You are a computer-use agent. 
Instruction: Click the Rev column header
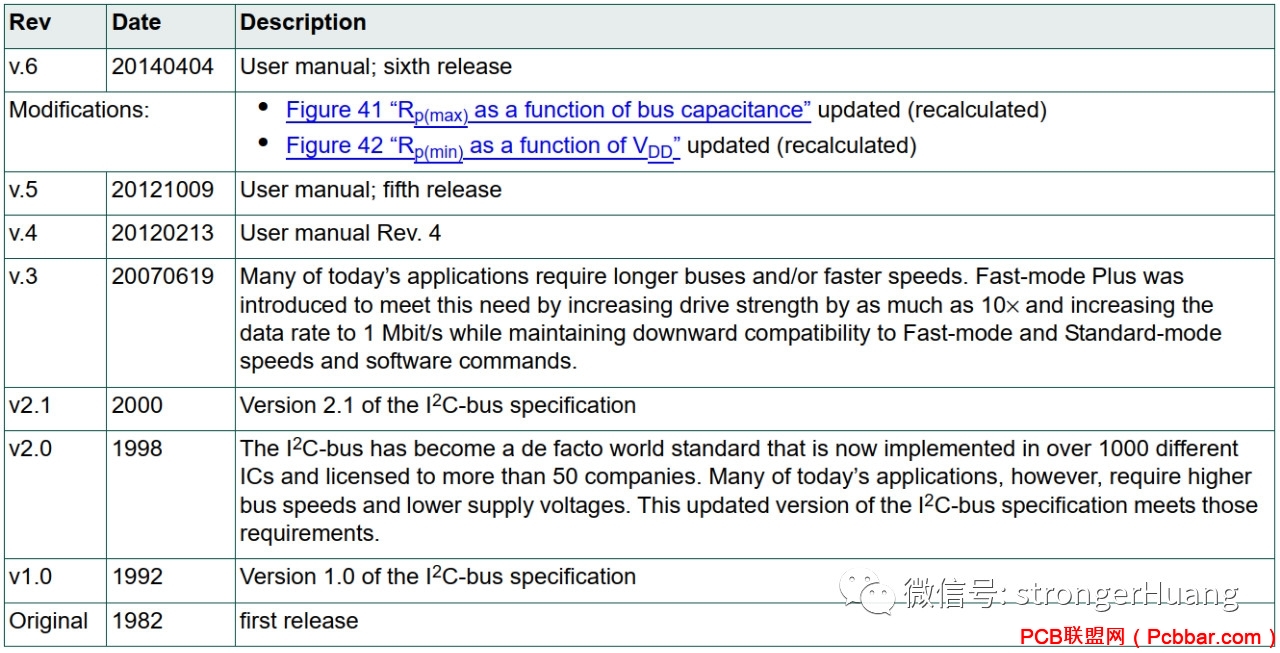(x=55, y=22)
